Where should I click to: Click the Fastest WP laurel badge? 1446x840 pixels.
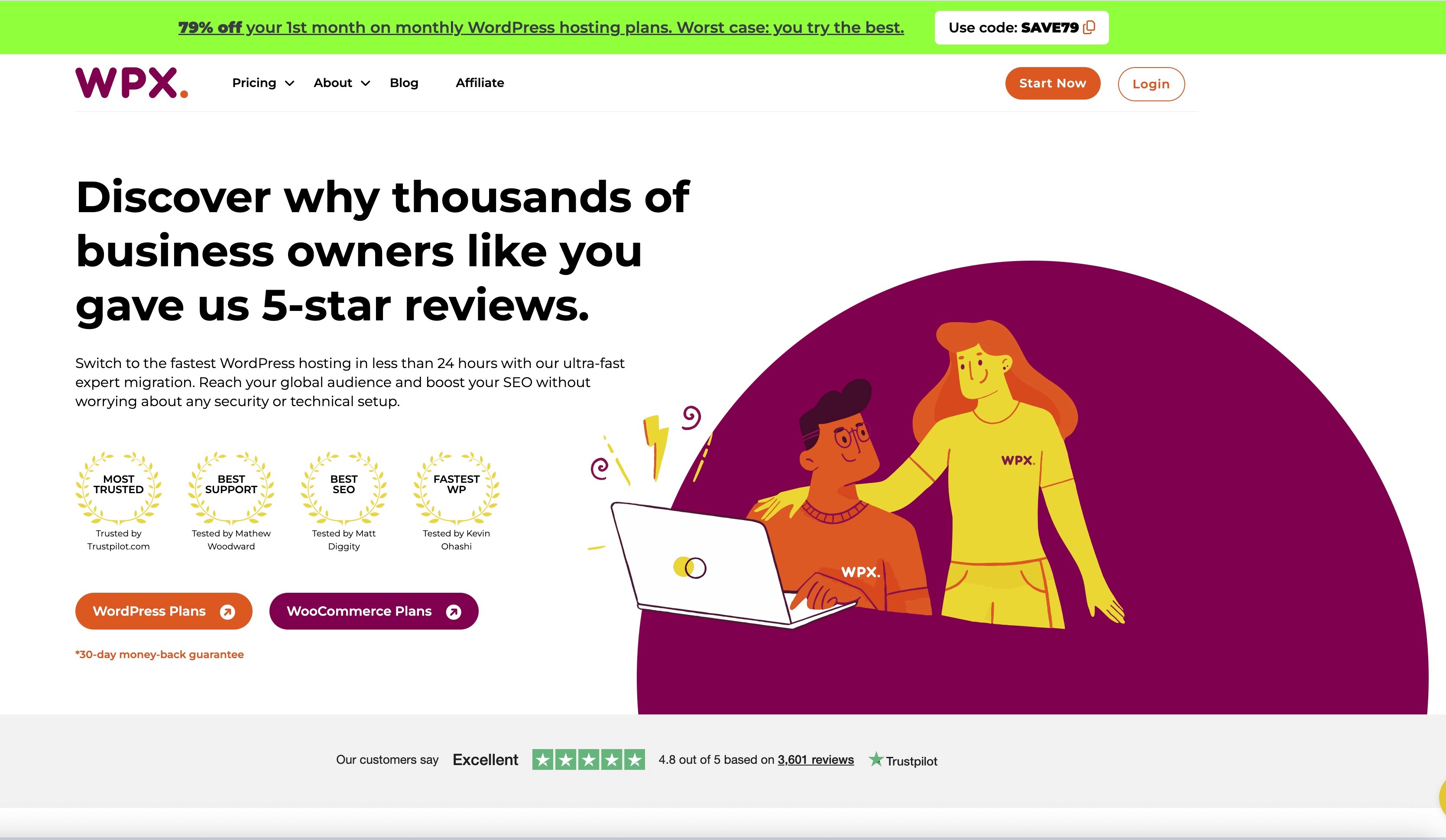(456, 488)
